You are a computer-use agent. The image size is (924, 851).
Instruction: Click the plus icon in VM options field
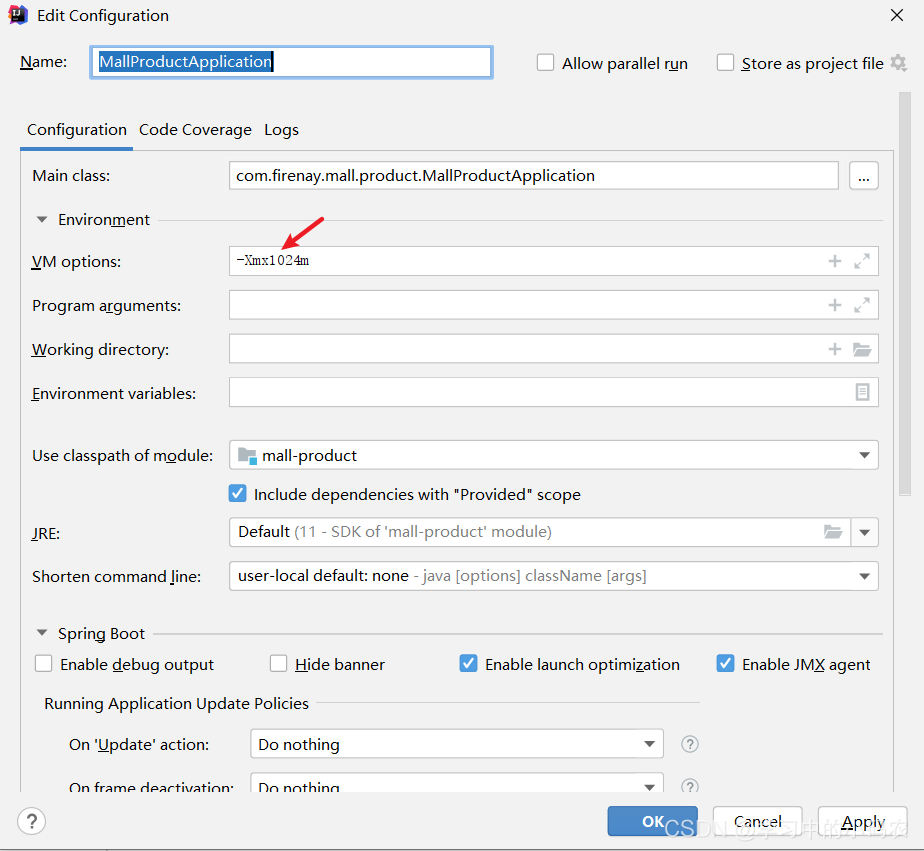point(834,261)
